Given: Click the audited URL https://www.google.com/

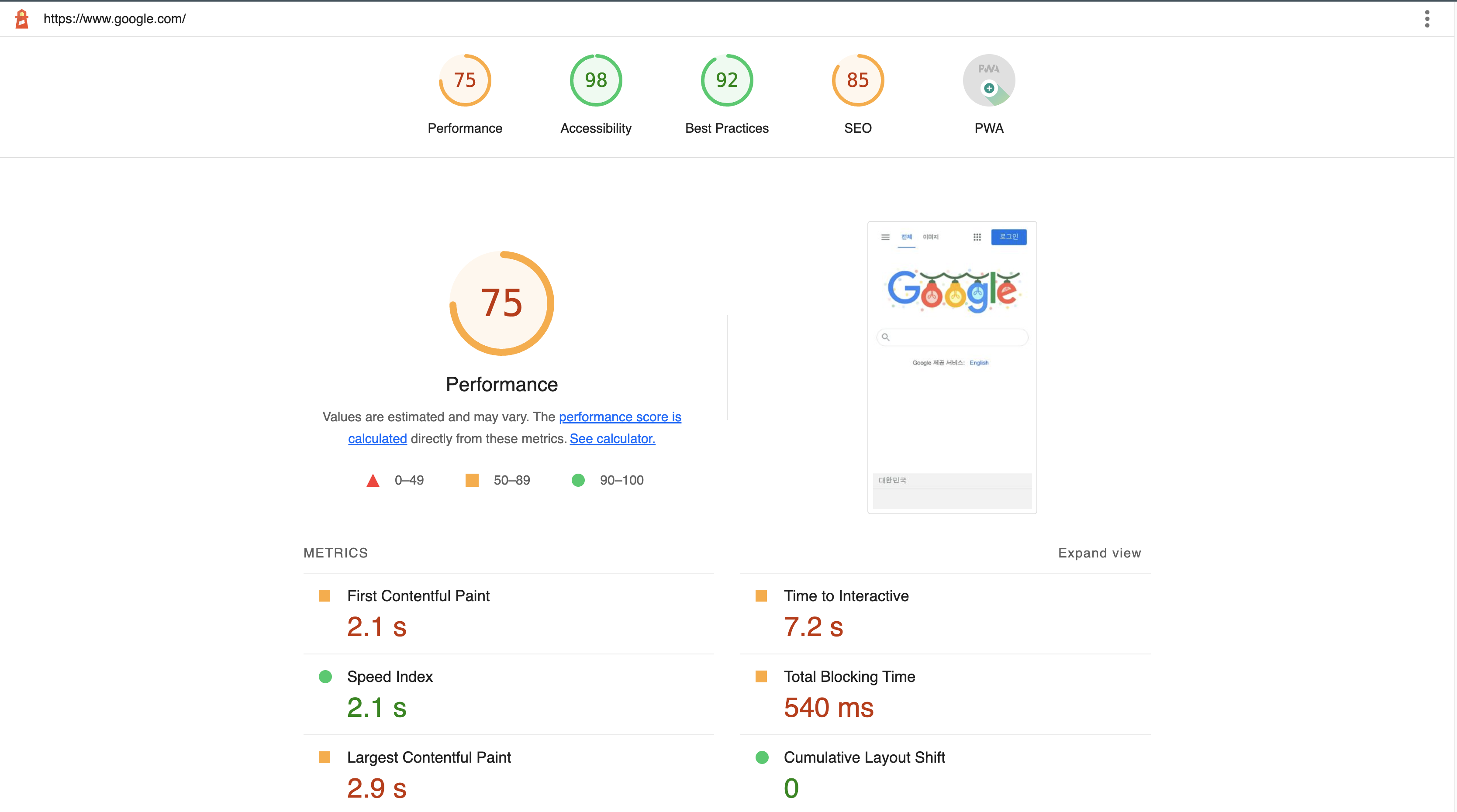Looking at the screenshot, I should point(115,19).
